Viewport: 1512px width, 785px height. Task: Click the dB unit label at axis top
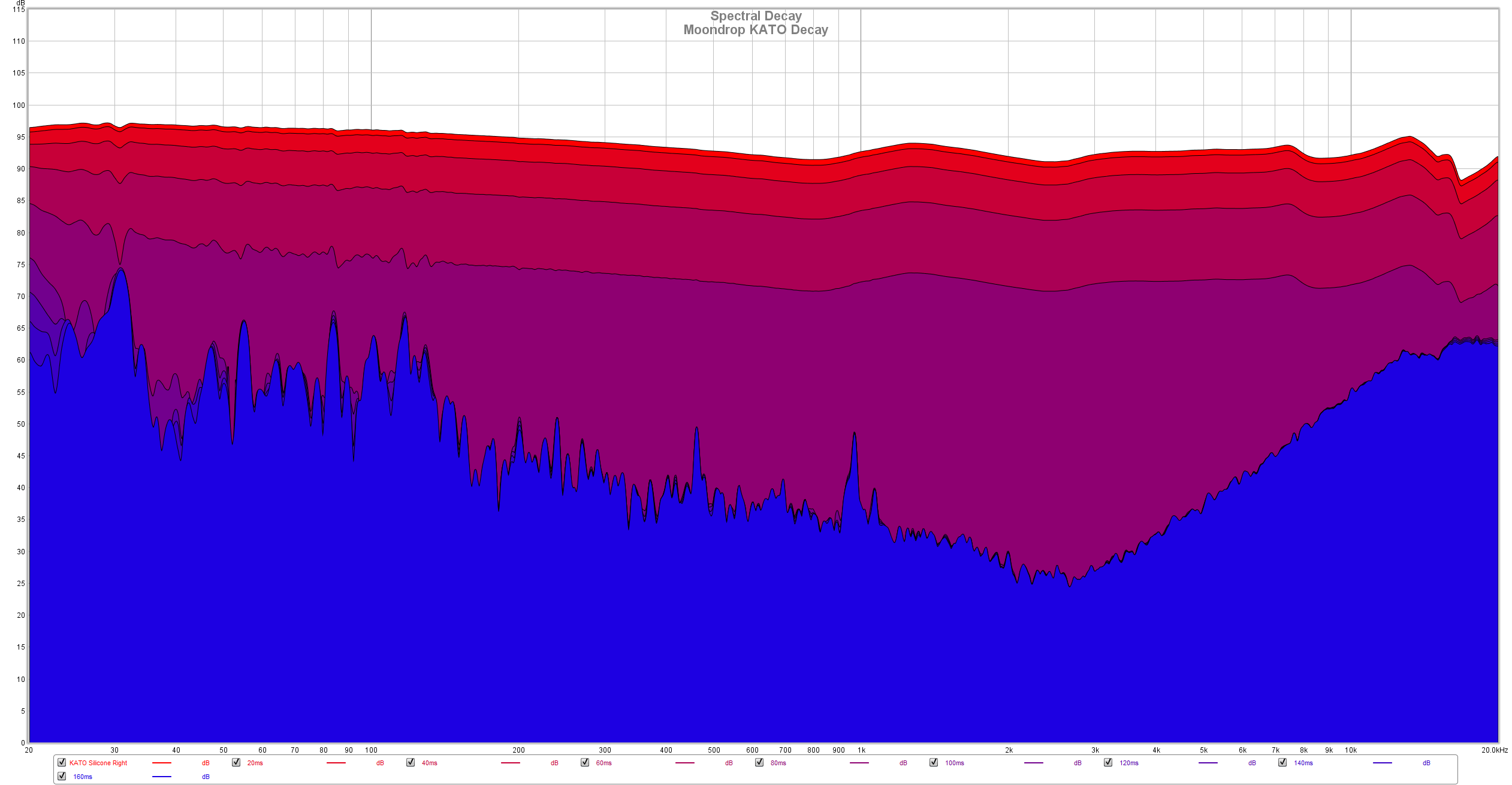coord(20,3)
